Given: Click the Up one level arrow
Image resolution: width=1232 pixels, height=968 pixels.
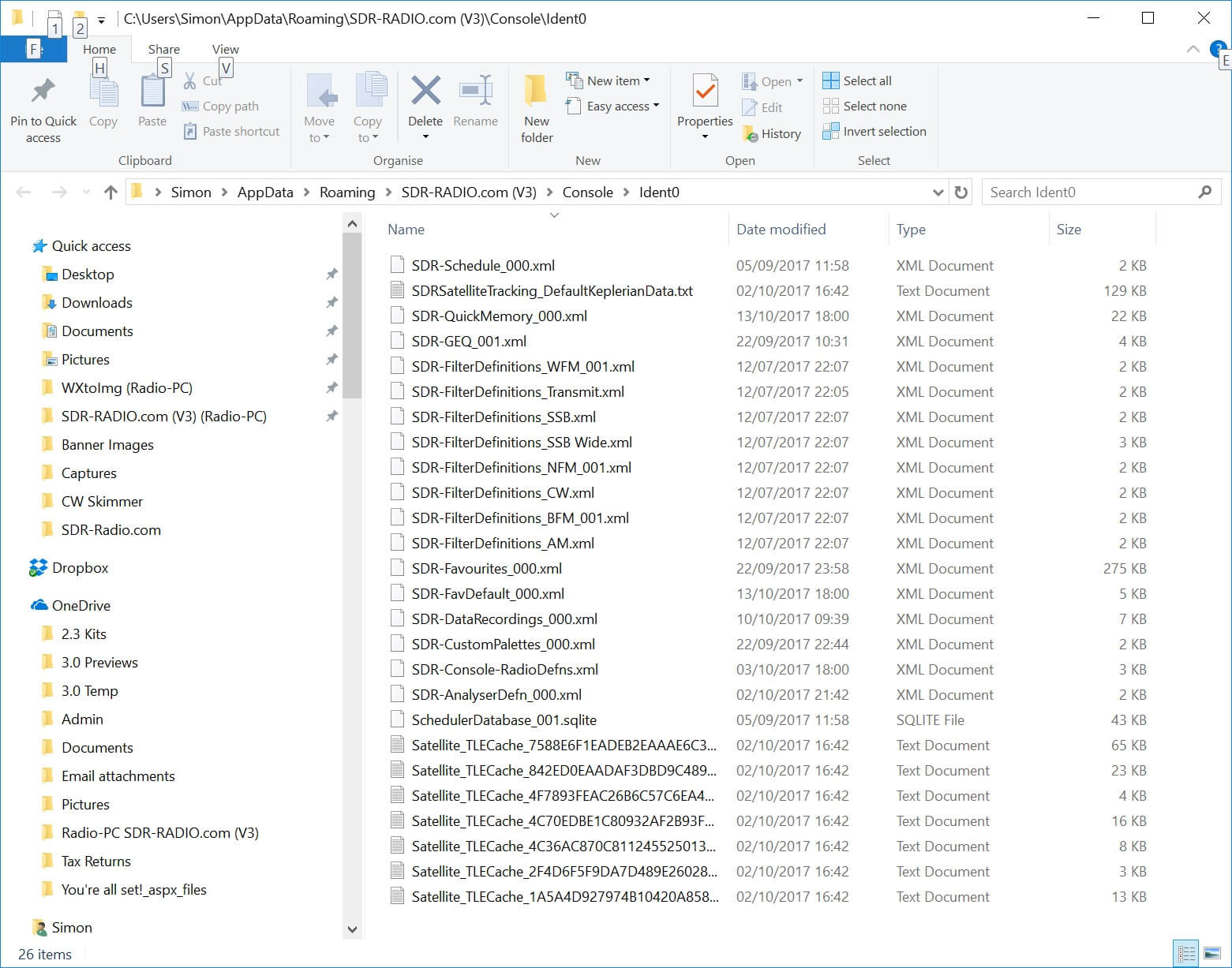Looking at the screenshot, I should point(110,192).
